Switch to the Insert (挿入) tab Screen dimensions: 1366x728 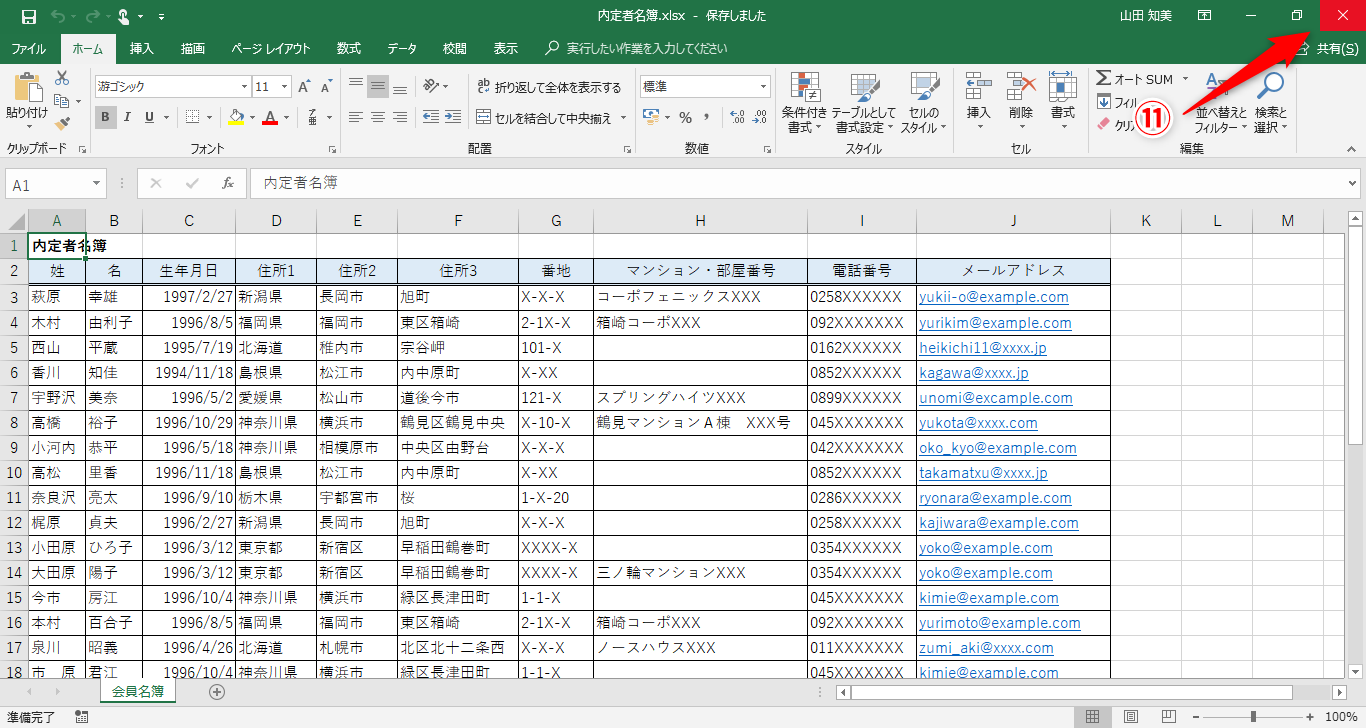click(x=142, y=48)
